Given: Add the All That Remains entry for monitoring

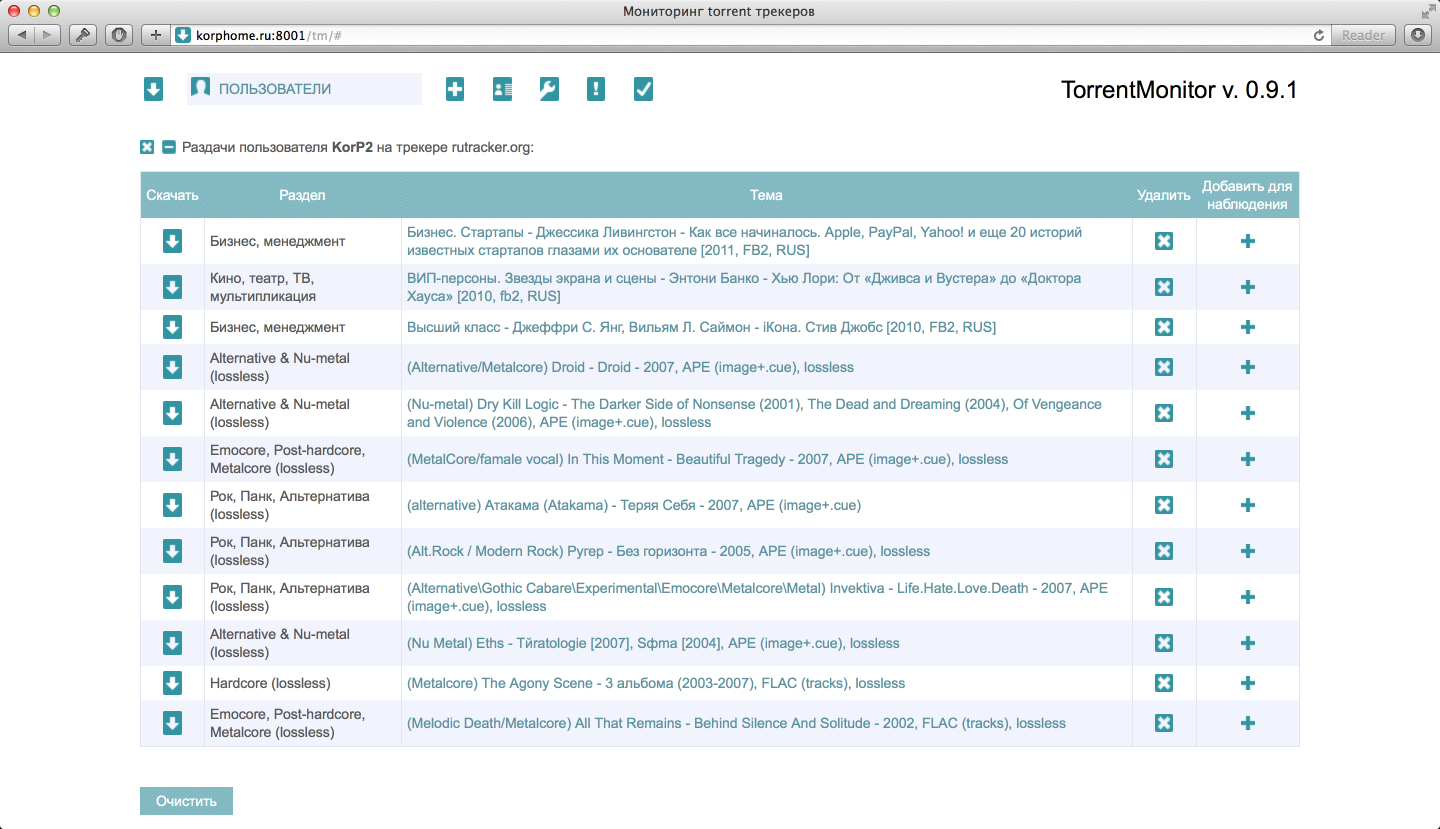Looking at the screenshot, I should 1247,723.
